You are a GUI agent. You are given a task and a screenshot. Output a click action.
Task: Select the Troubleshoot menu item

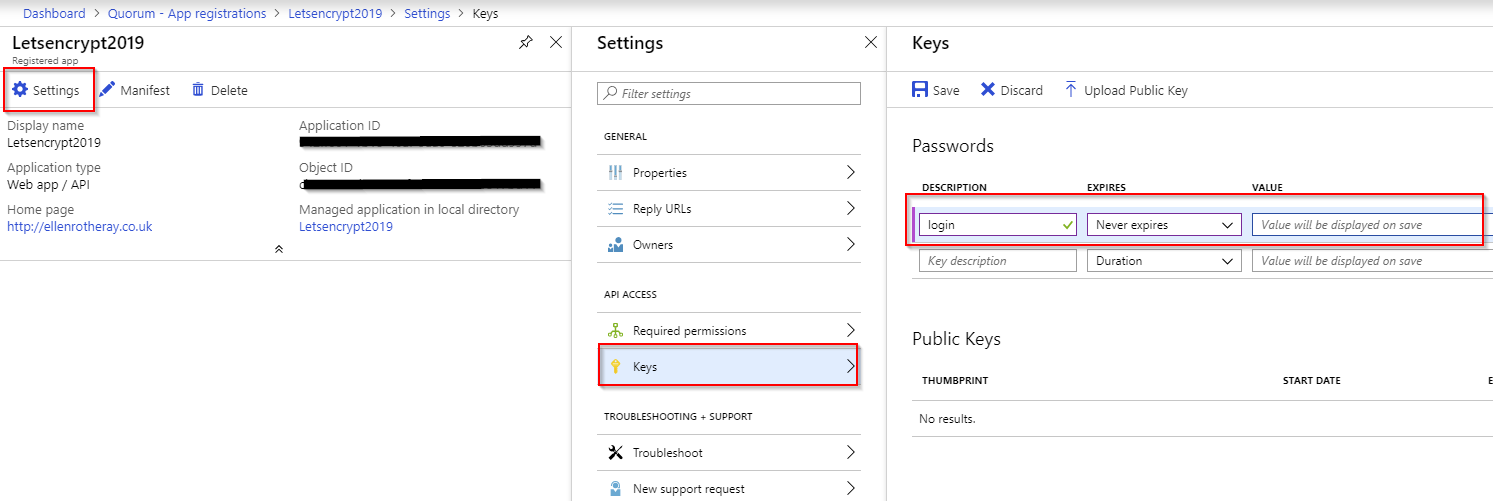point(729,453)
